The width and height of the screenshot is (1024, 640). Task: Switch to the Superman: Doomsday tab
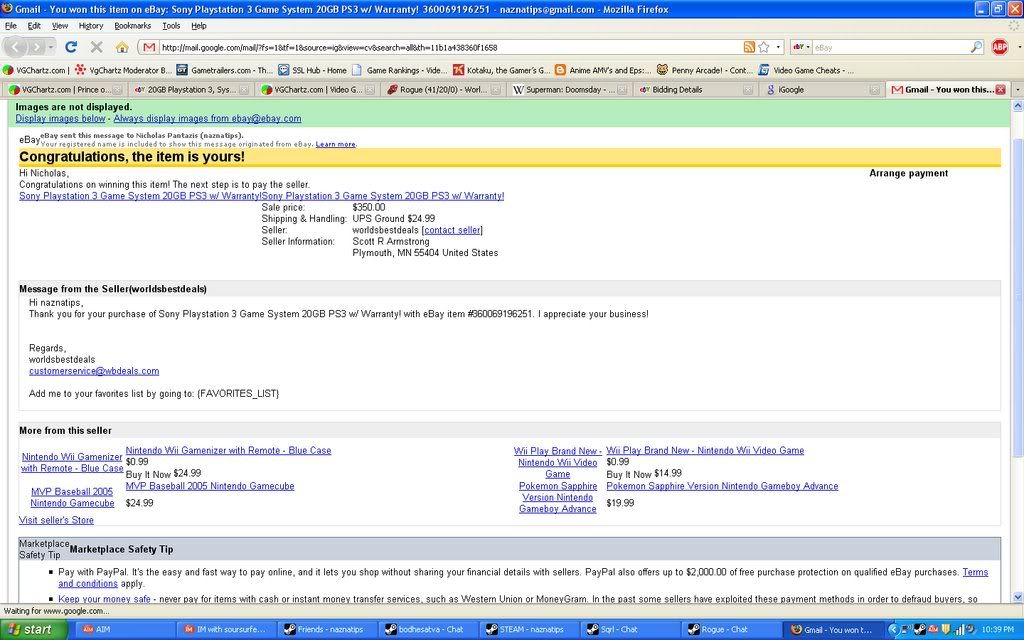coord(563,89)
